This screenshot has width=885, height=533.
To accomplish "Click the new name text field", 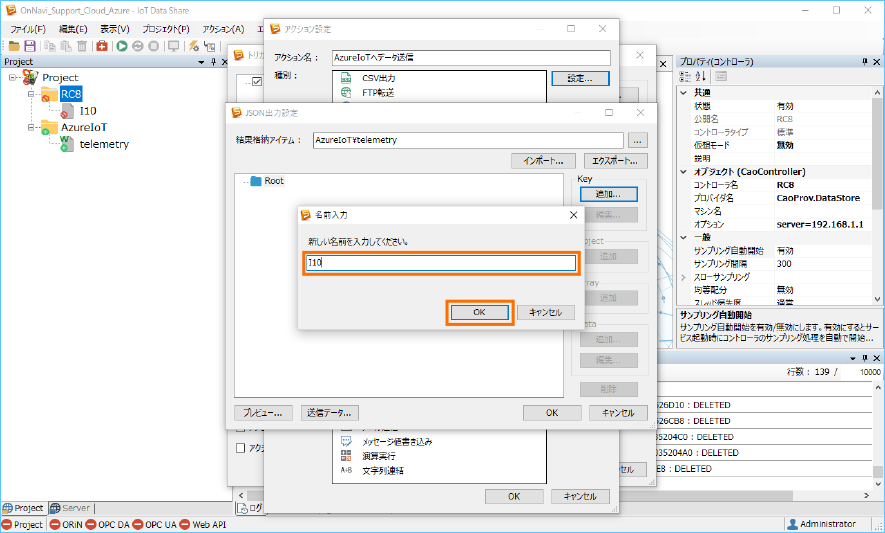I will click(x=440, y=263).
